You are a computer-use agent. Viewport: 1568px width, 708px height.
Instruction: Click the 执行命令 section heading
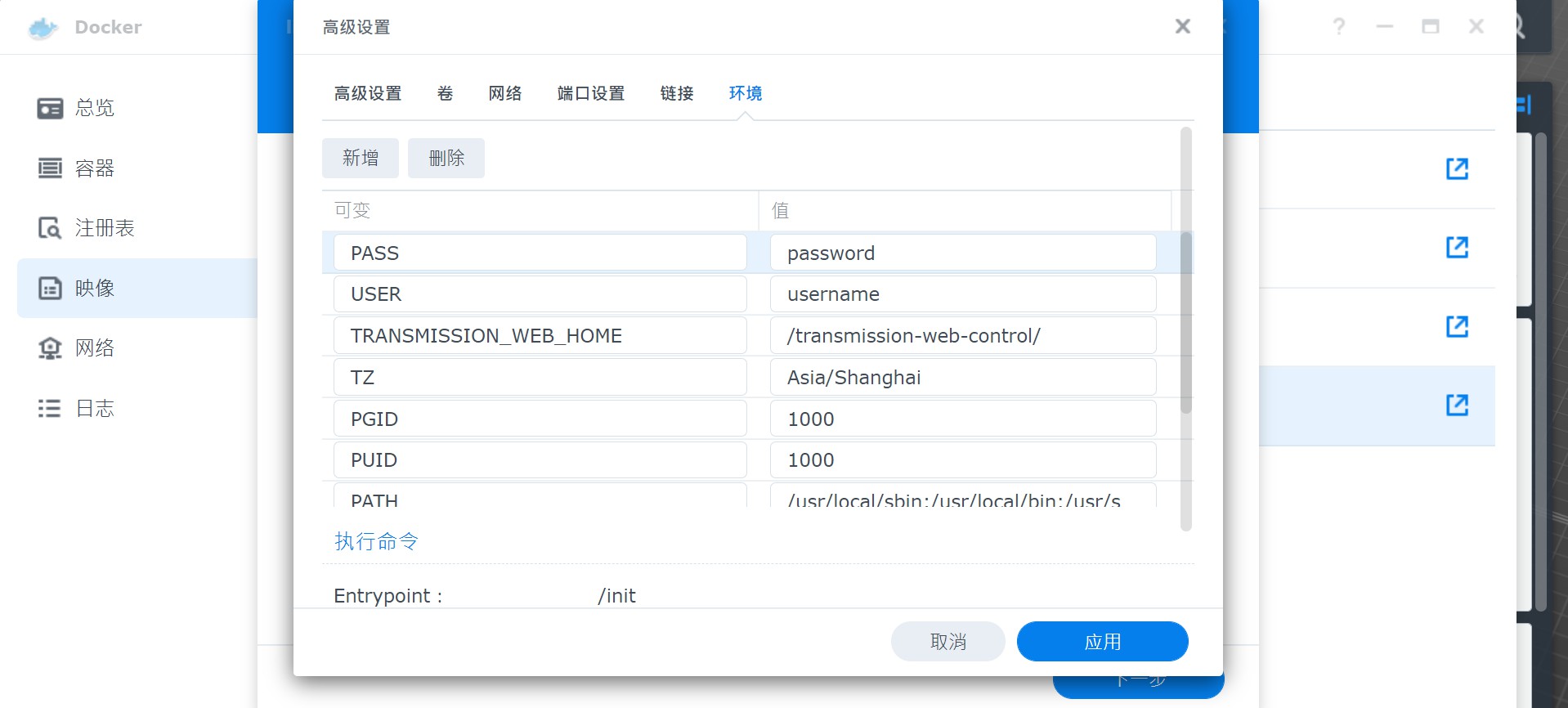[x=376, y=541]
